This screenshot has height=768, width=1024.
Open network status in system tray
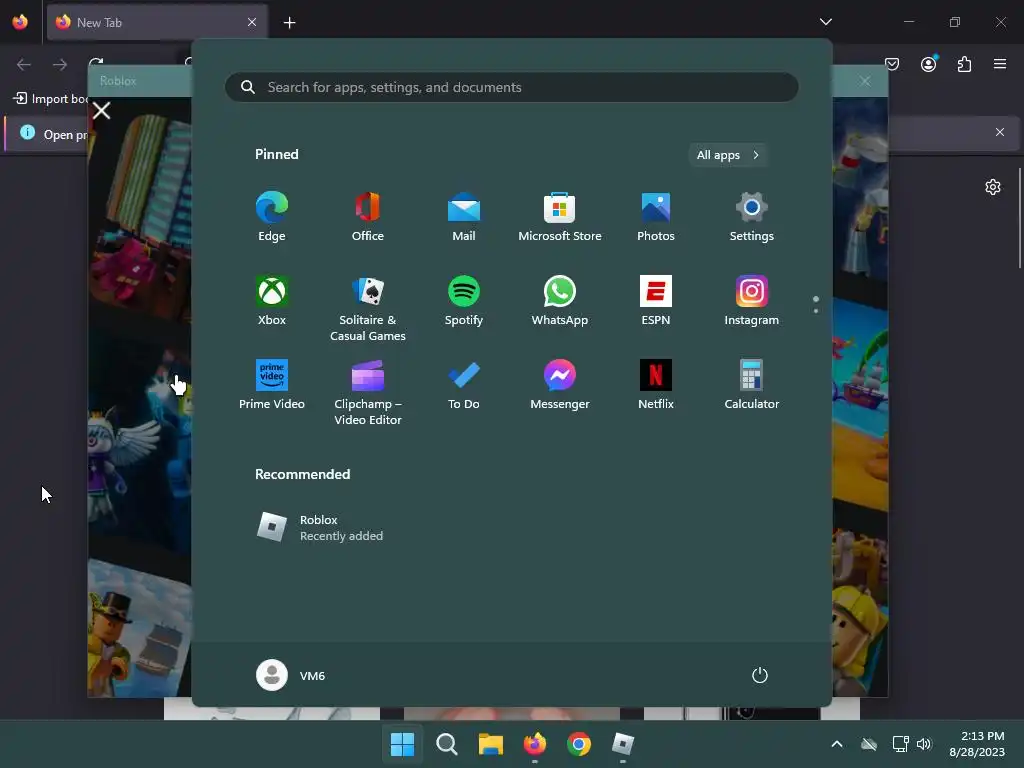point(901,744)
